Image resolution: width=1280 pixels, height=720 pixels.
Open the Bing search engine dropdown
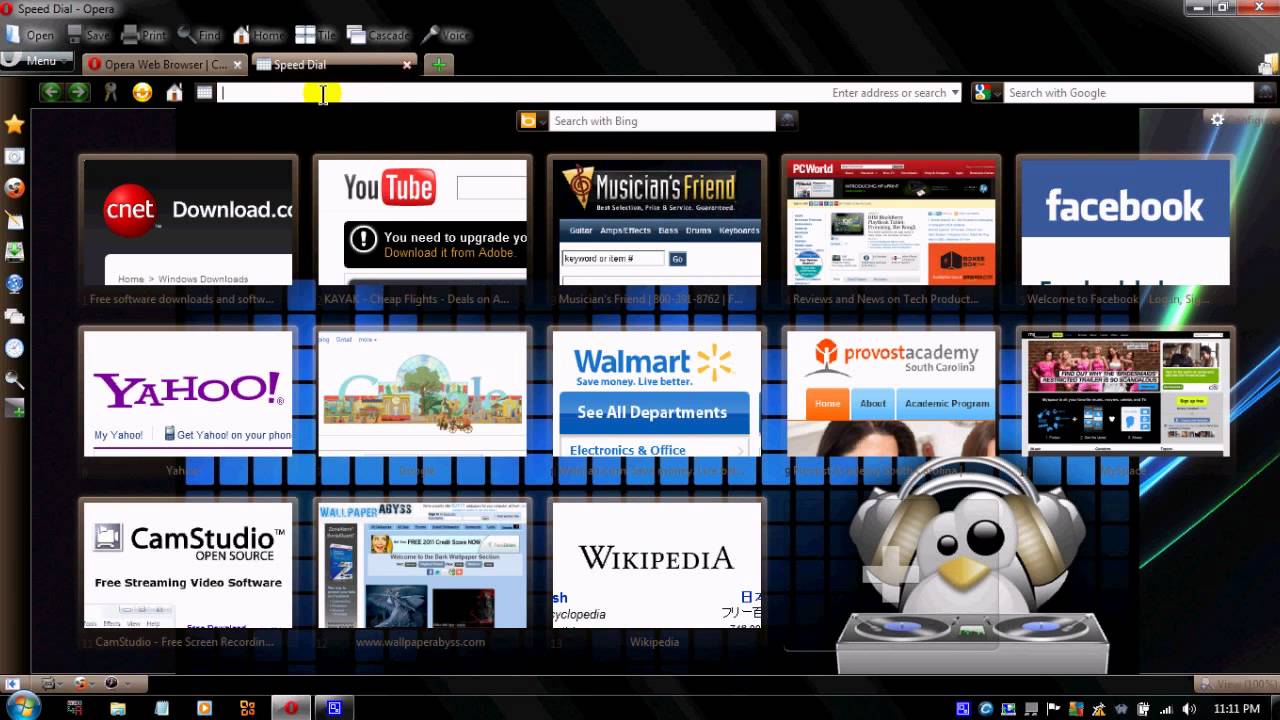coord(533,121)
